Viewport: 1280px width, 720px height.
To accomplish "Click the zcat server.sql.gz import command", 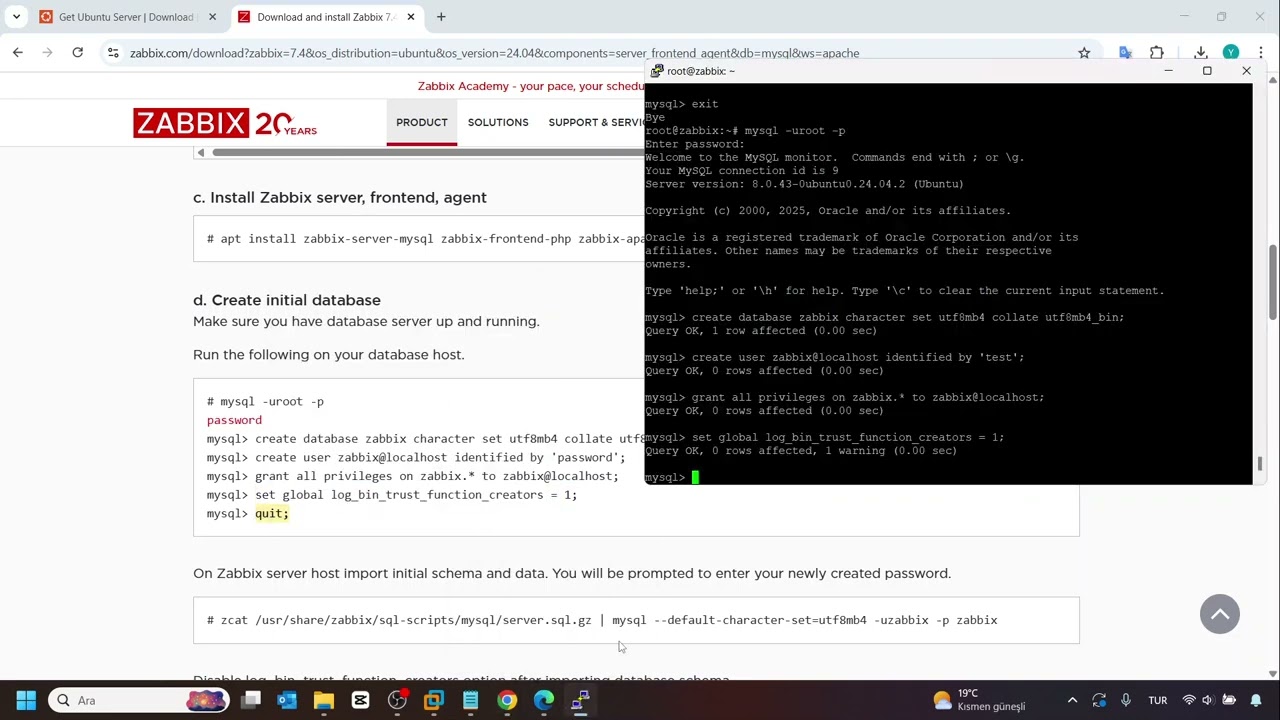I will point(602,620).
